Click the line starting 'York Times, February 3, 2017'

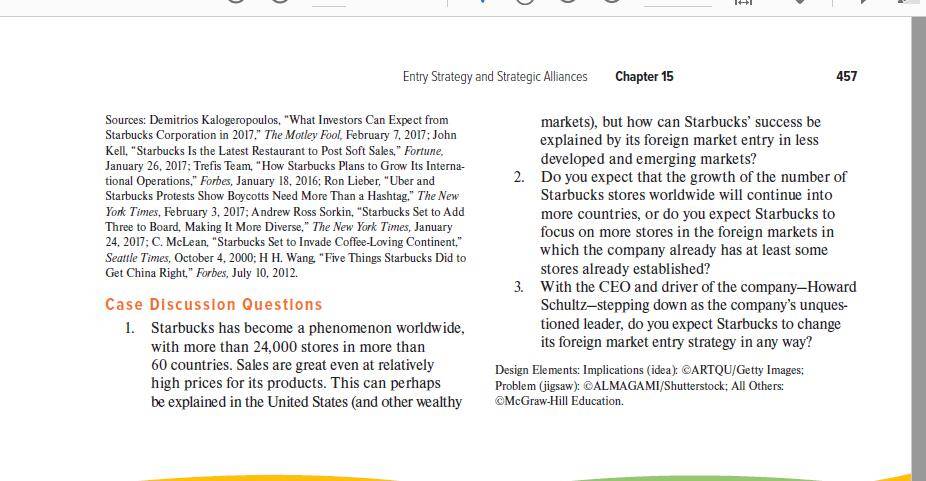pos(285,212)
